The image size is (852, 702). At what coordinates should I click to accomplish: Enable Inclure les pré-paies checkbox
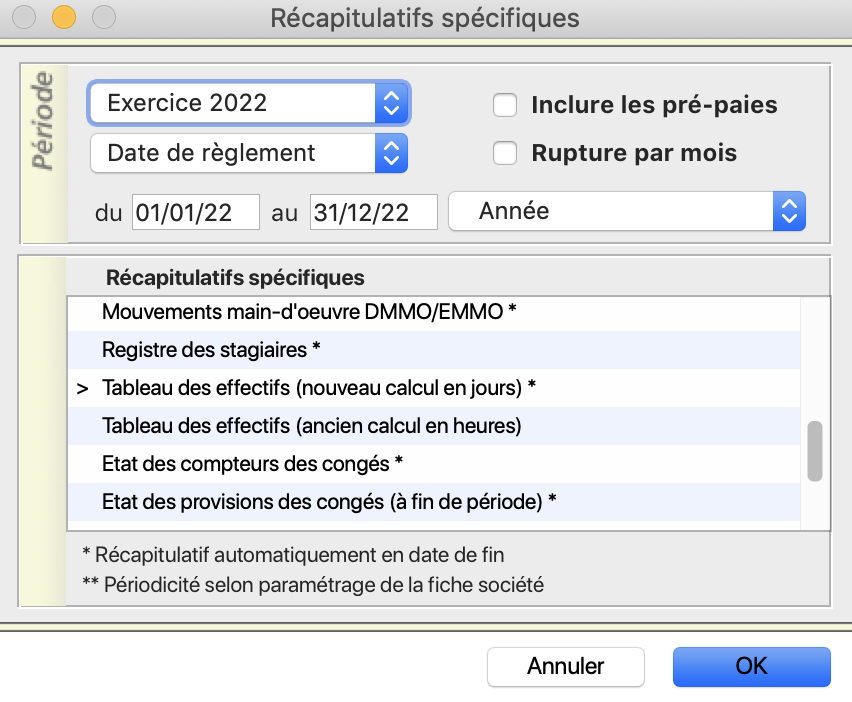coord(505,105)
